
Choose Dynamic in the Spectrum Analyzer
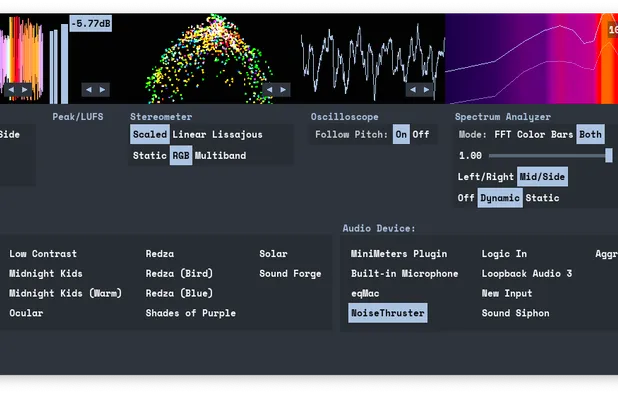coord(500,198)
